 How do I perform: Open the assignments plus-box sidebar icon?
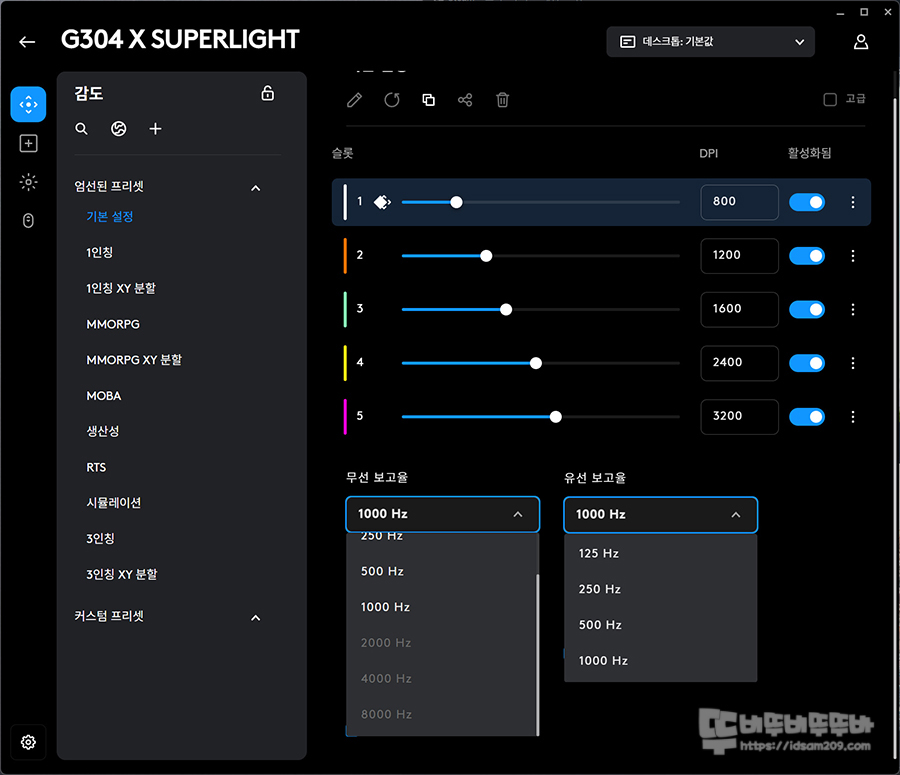pos(28,144)
